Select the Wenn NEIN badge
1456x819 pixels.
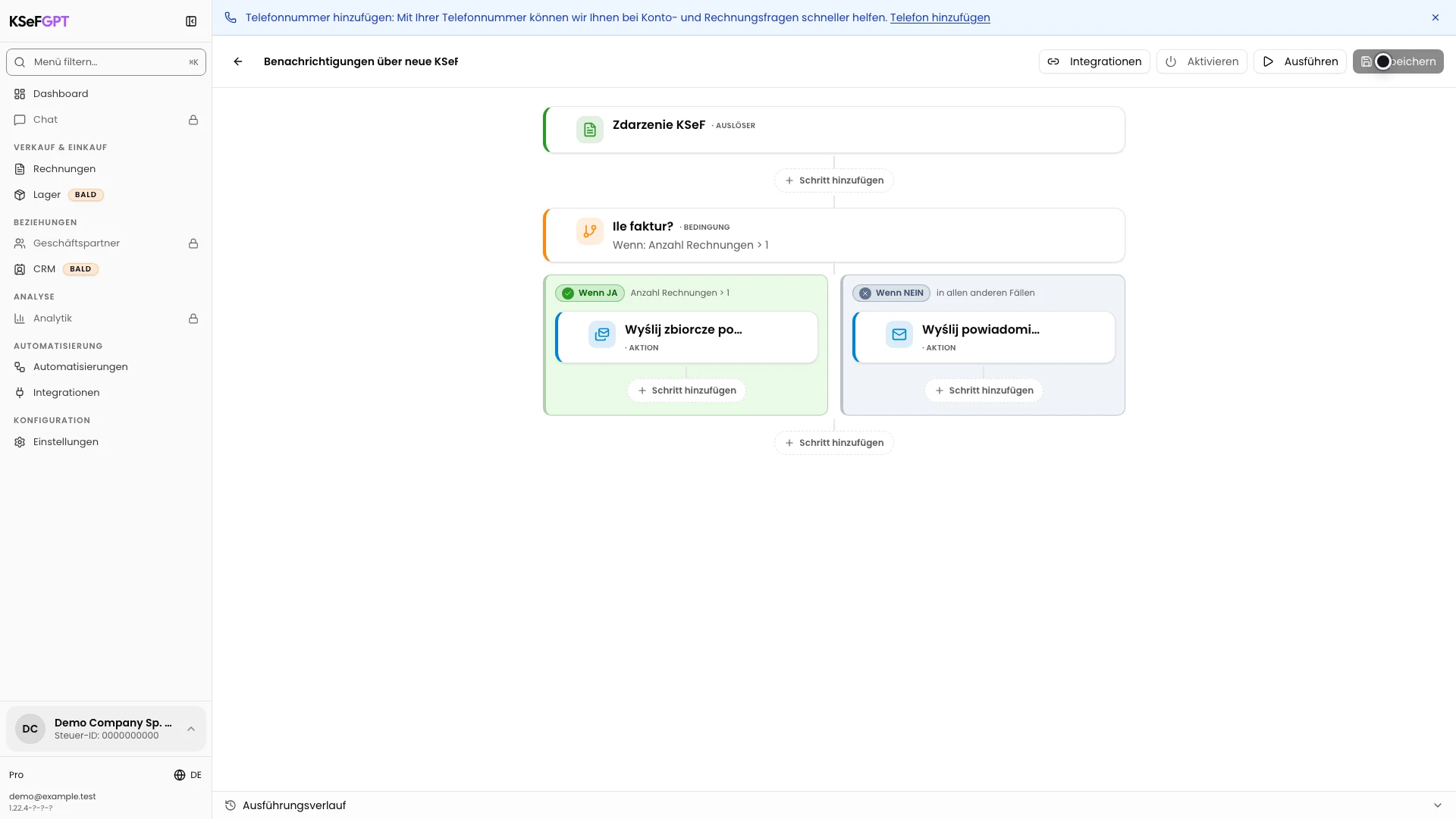pos(891,293)
